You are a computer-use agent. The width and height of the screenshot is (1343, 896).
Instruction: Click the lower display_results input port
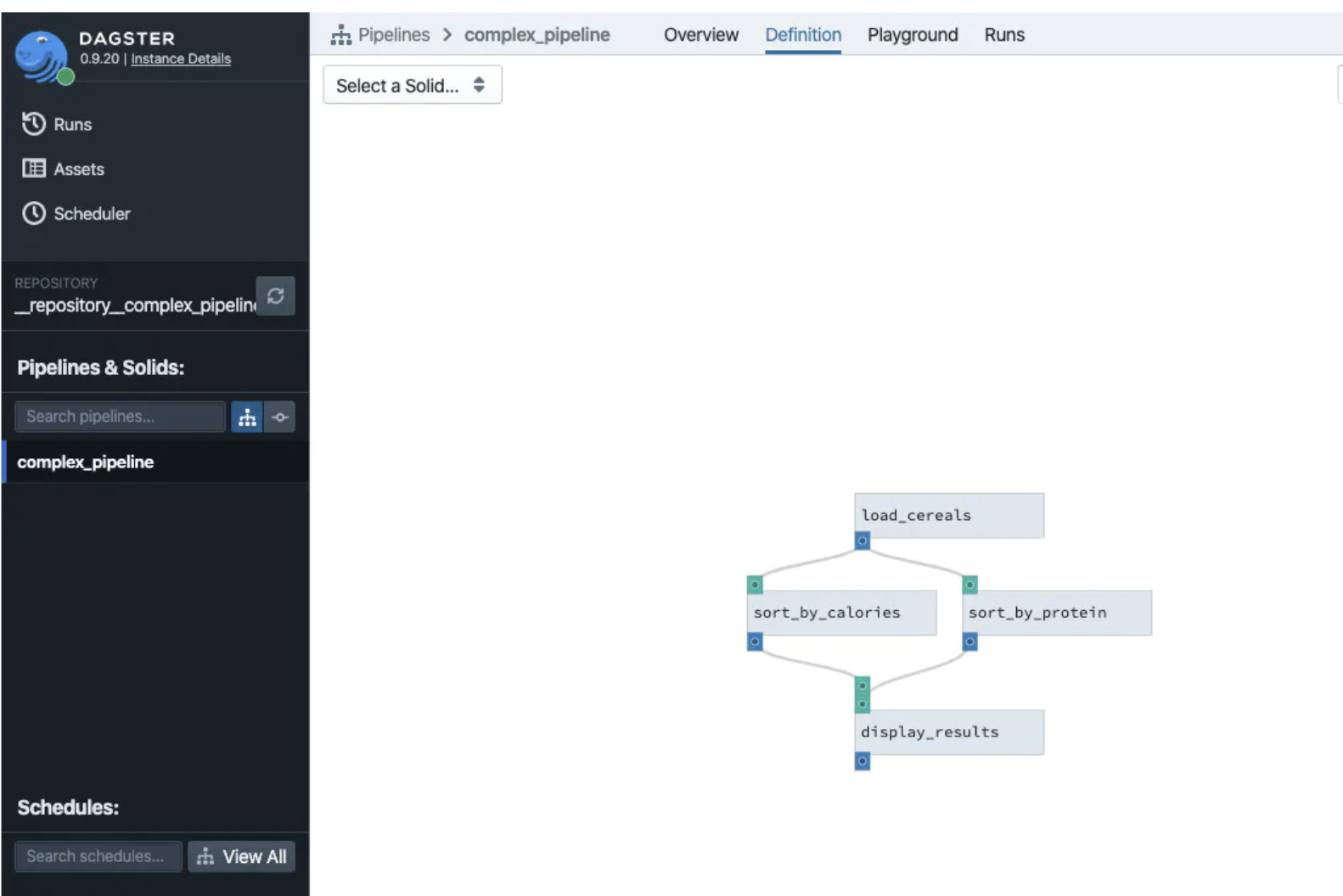(863, 703)
